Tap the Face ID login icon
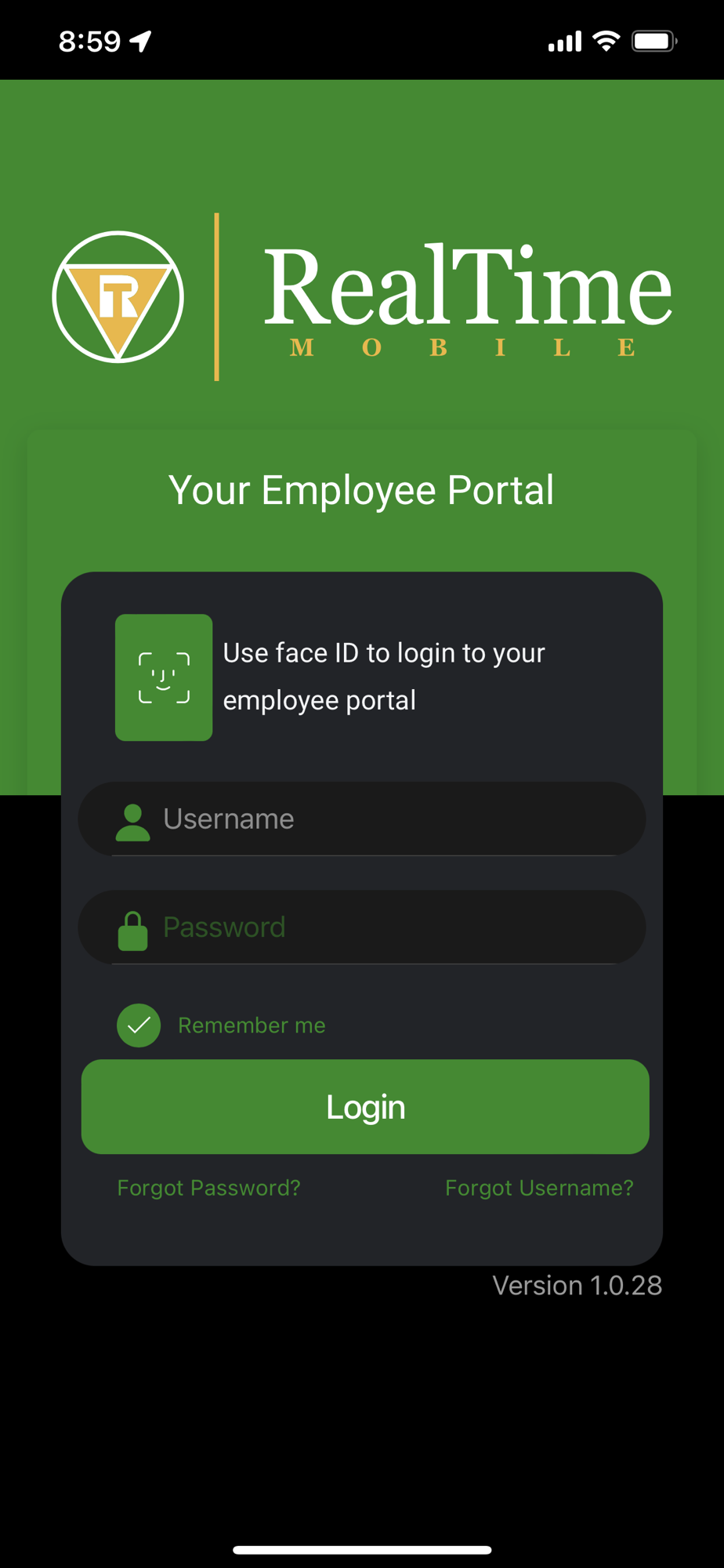The height and width of the screenshot is (1568, 724). pos(164,677)
